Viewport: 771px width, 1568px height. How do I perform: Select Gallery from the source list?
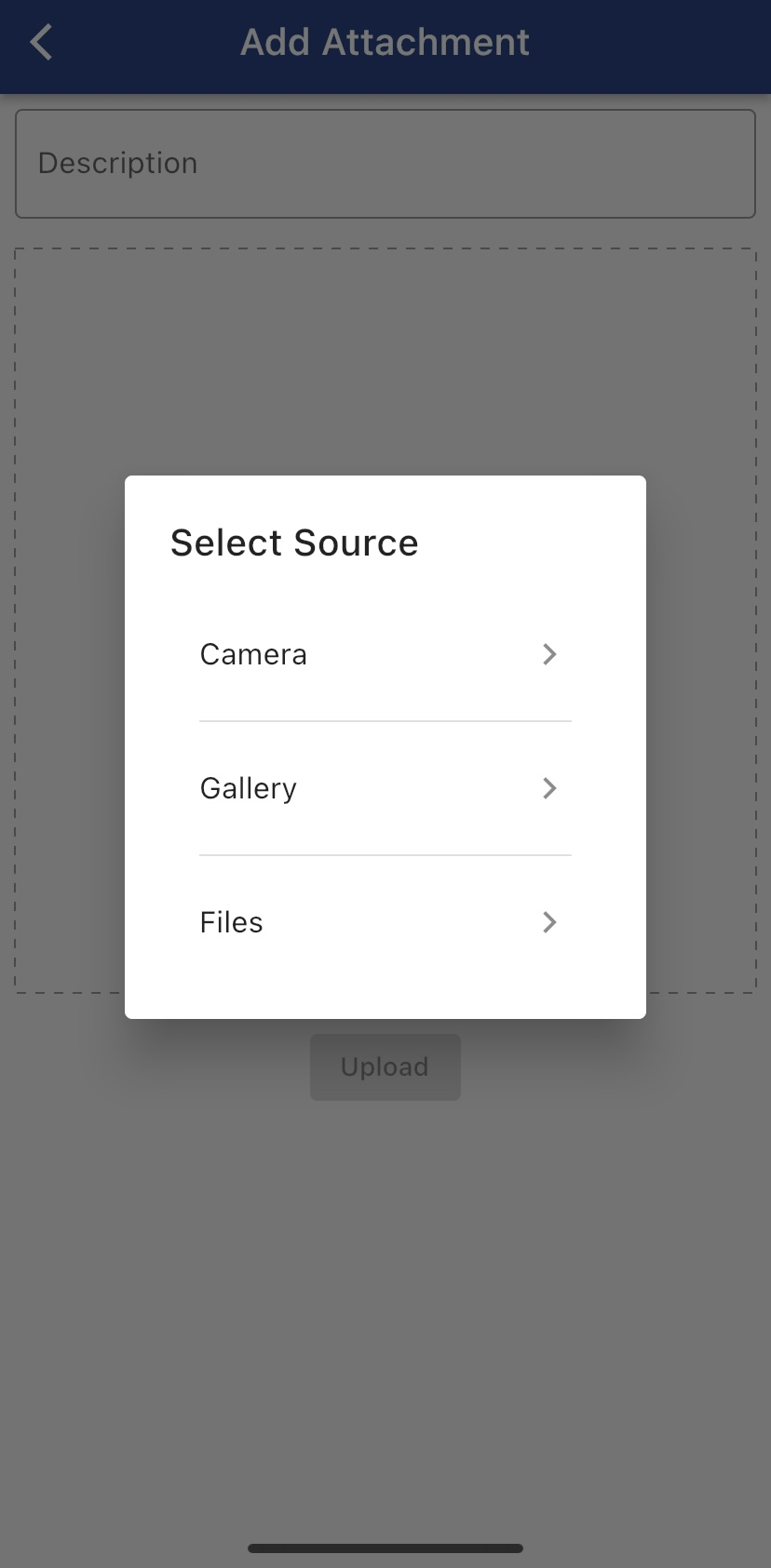(x=249, y=788)
